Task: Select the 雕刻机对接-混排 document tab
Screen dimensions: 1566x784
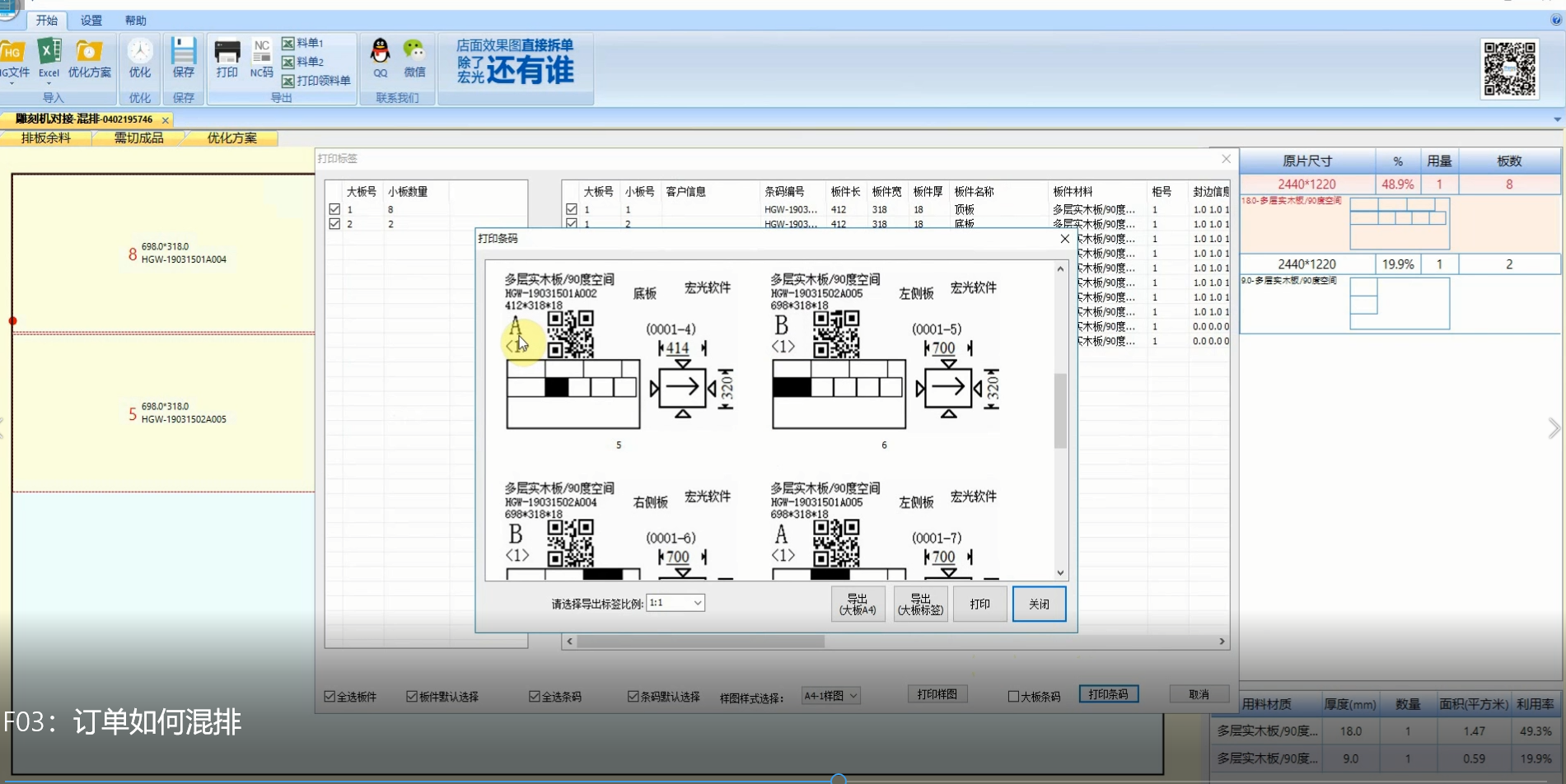Action: [84, 119]
